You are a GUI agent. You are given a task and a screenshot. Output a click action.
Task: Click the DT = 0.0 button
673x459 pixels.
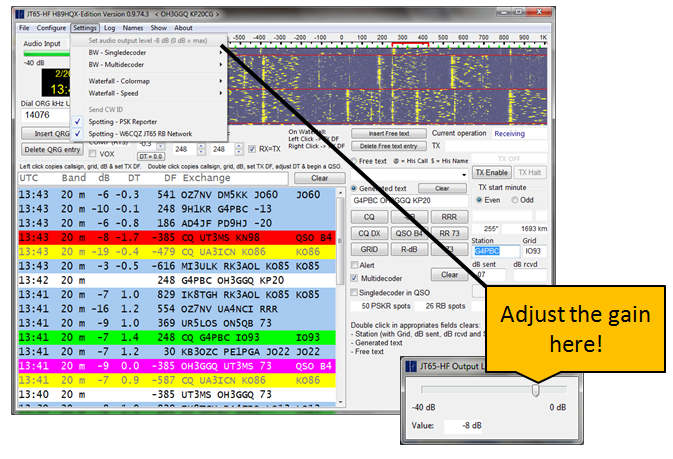coord(150,157)
